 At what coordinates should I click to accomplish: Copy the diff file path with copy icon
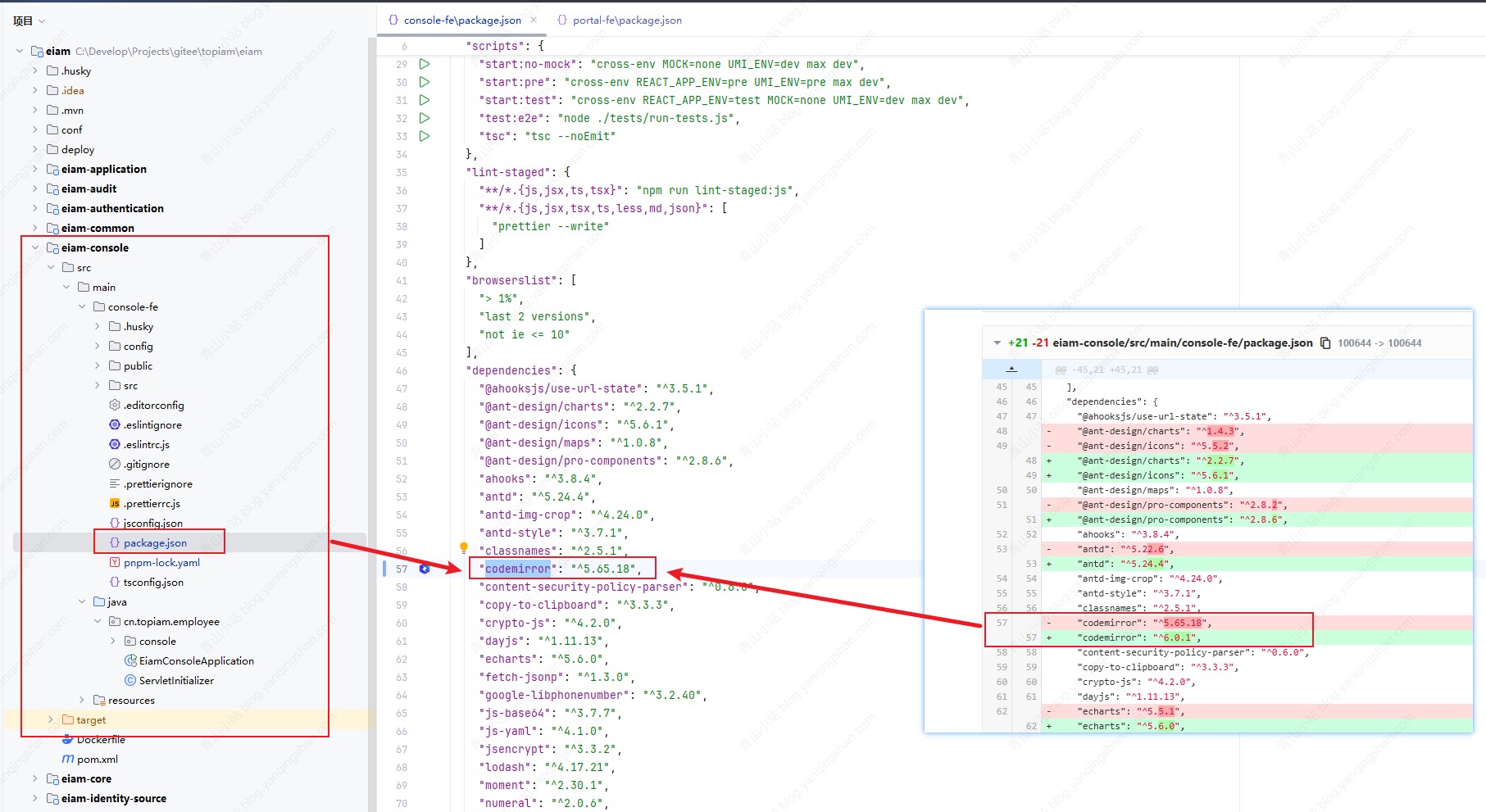(1325, 343)
